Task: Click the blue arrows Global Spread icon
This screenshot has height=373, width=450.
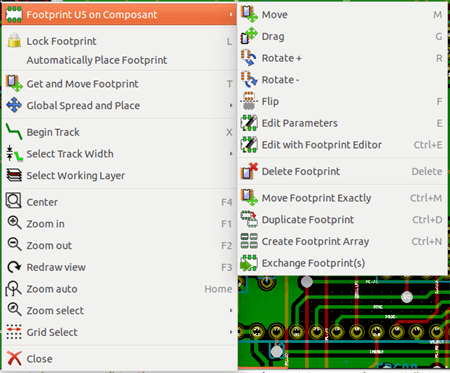Action: [x=14, y=105]
